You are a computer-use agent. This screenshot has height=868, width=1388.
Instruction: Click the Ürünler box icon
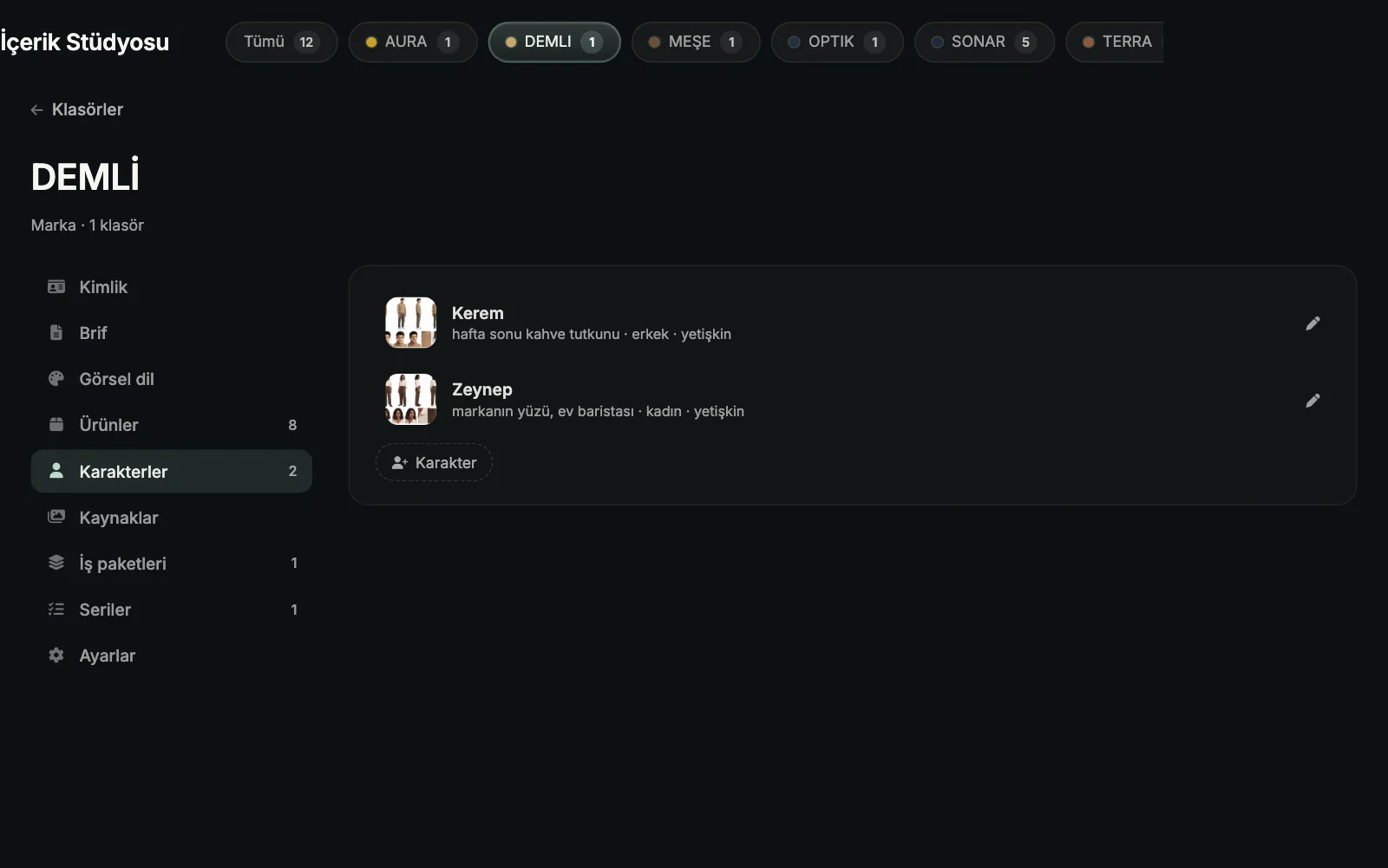56,425
